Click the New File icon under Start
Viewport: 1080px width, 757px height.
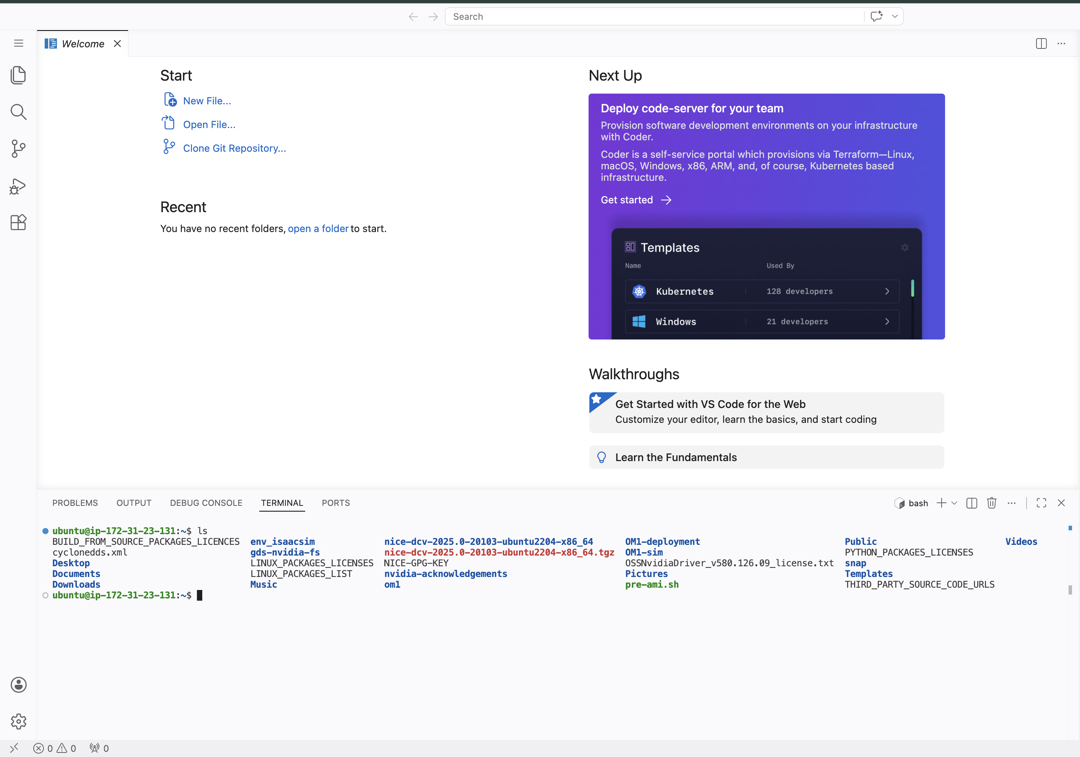tap(169, 100)
